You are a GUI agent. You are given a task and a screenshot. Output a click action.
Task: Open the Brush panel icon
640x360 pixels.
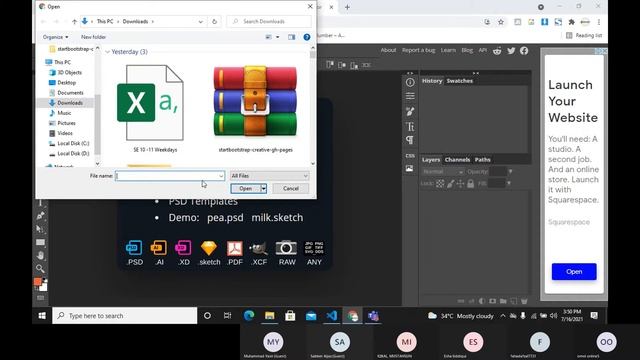pyautogui.click(x=410, y=111)
